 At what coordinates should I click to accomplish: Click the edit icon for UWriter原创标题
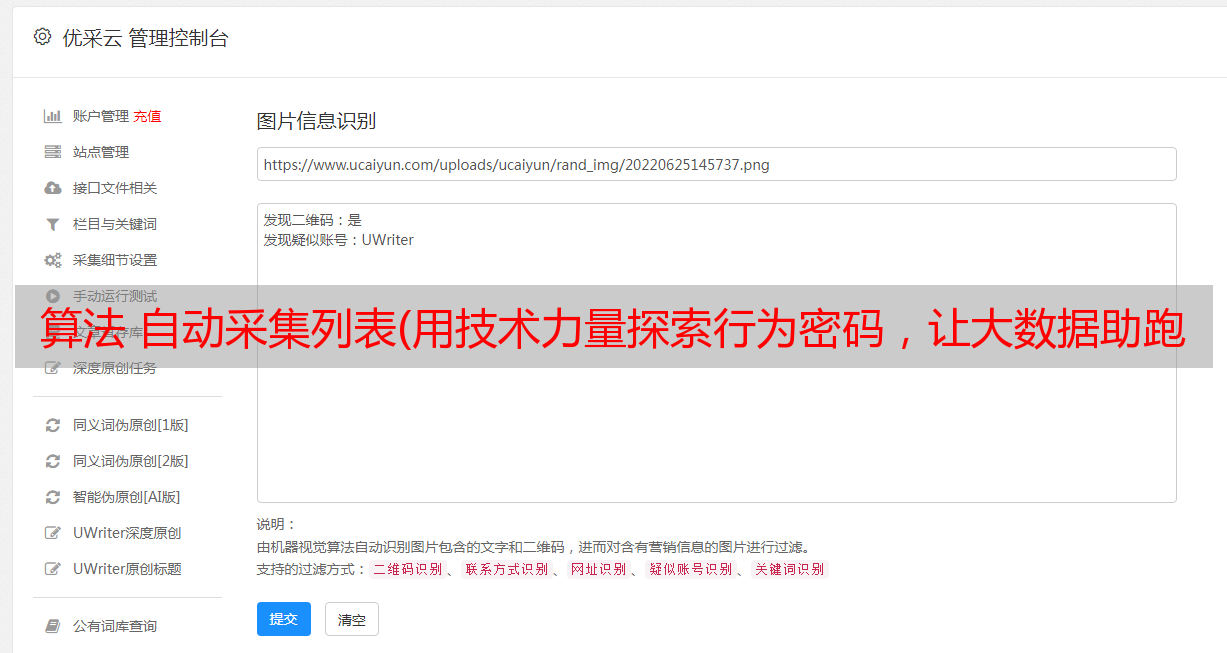[53, 569]
